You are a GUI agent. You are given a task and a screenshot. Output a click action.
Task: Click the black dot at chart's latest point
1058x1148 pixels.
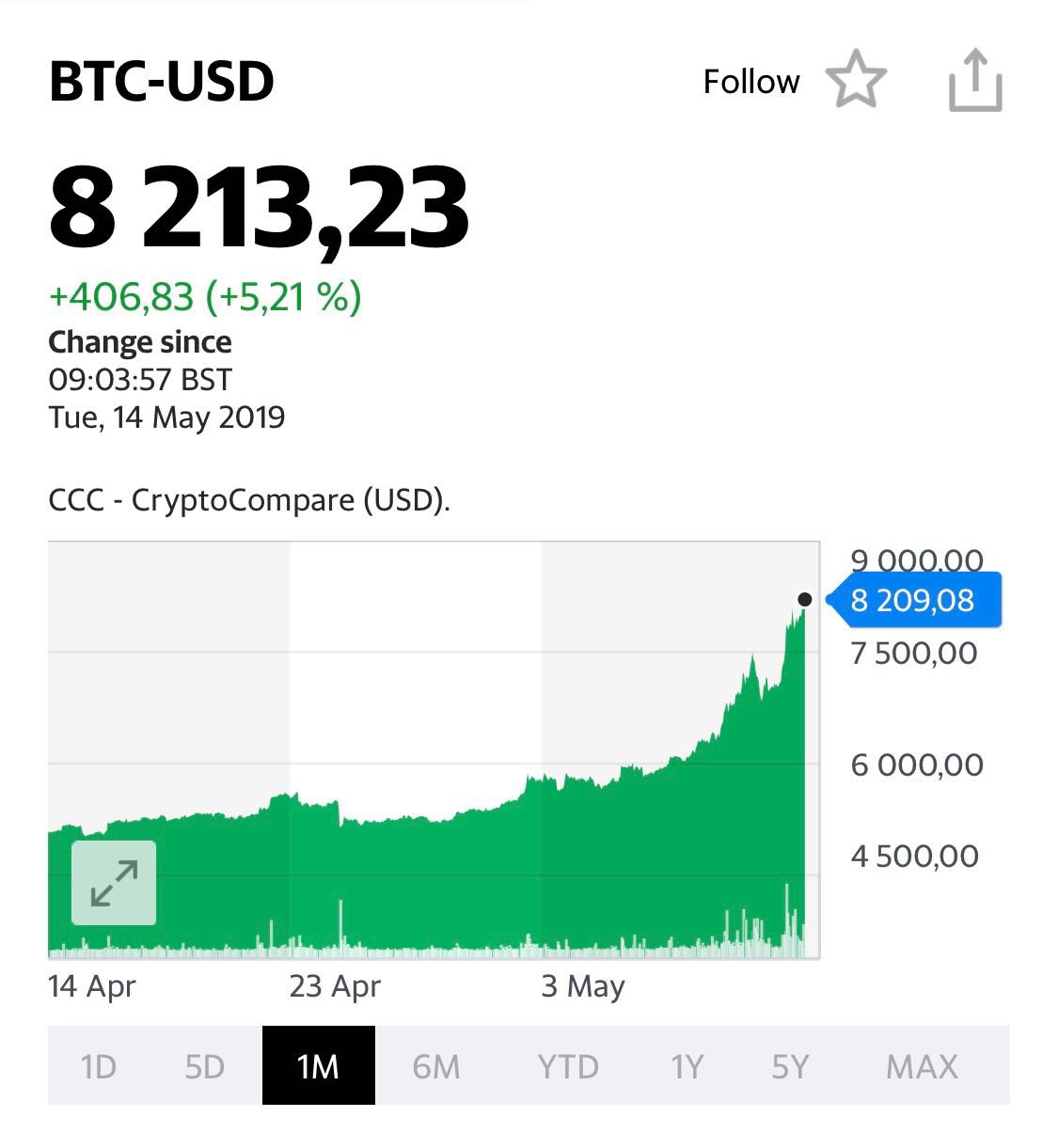tap(804, 599)
